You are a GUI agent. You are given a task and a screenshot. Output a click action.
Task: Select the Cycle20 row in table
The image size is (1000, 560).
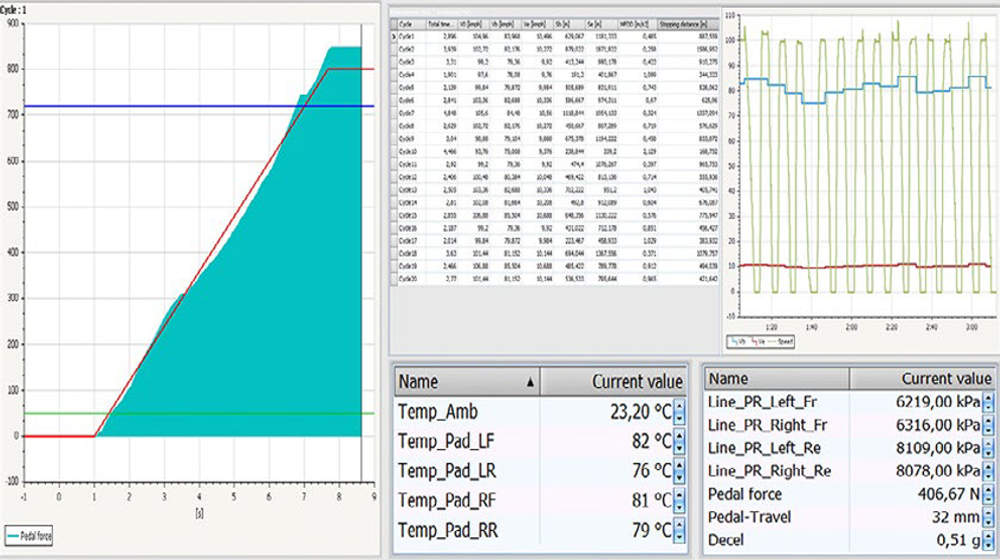(x=554, y=279)
